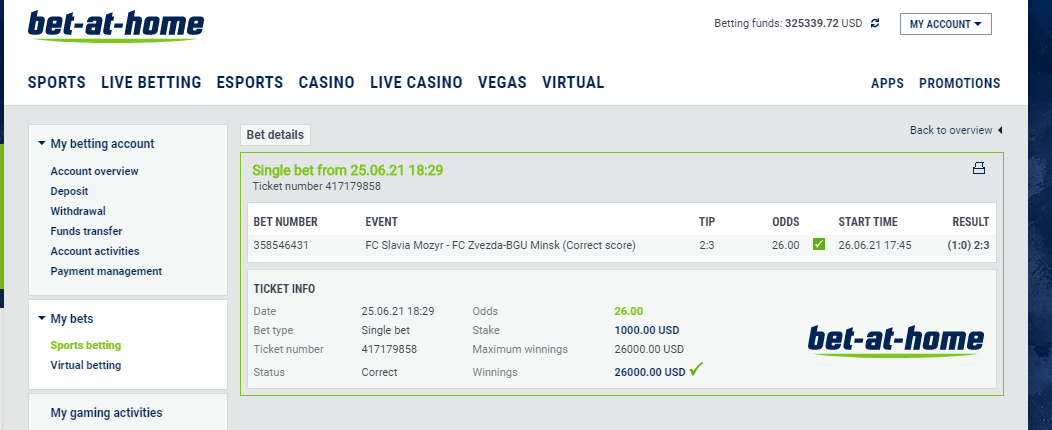Open the ESPORTS menu item
This screenshot has height=430, width=1052.
[x=250, y=83]
